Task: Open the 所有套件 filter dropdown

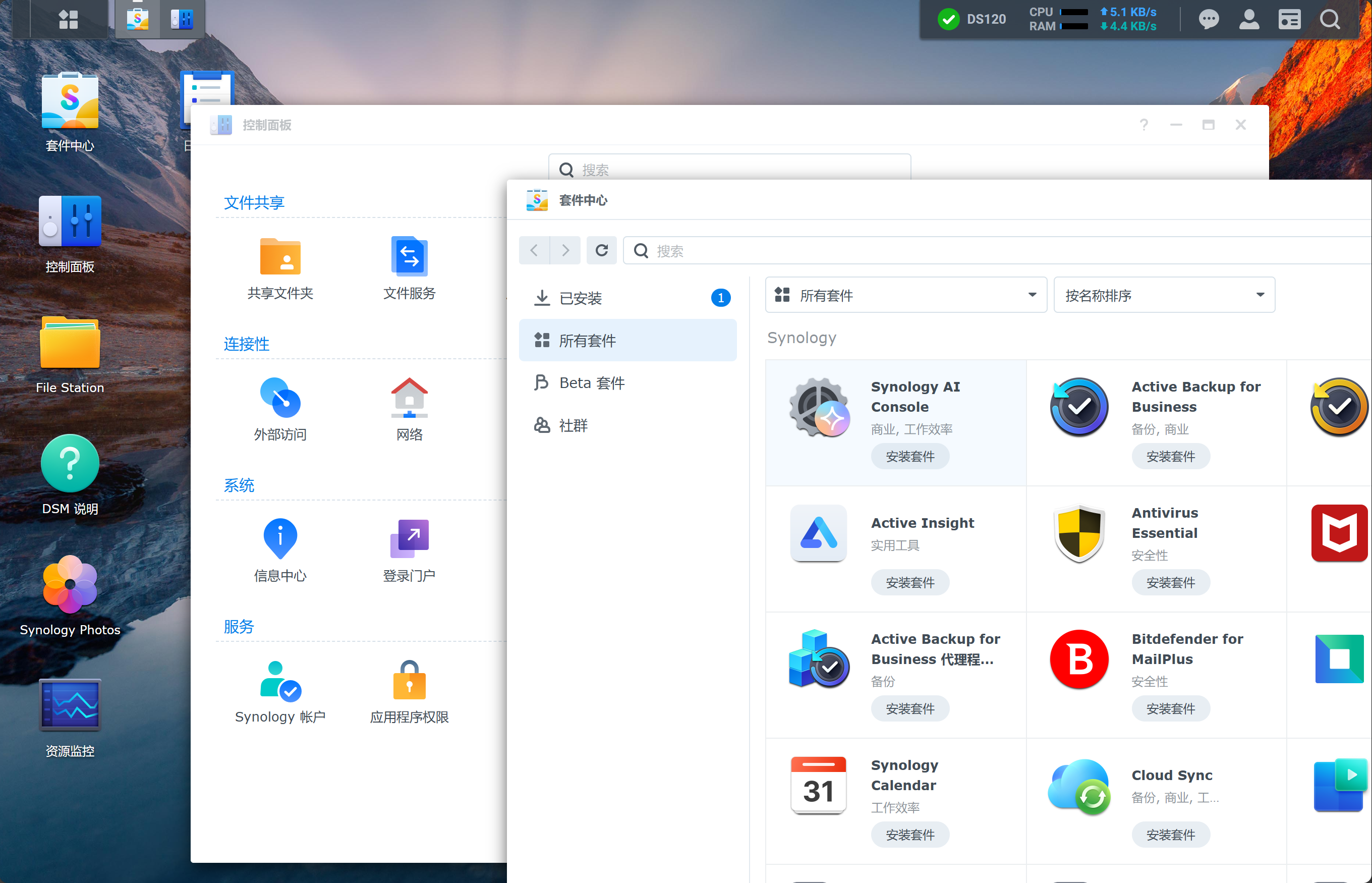Action: pyautogui.click(x=905, y=295)
